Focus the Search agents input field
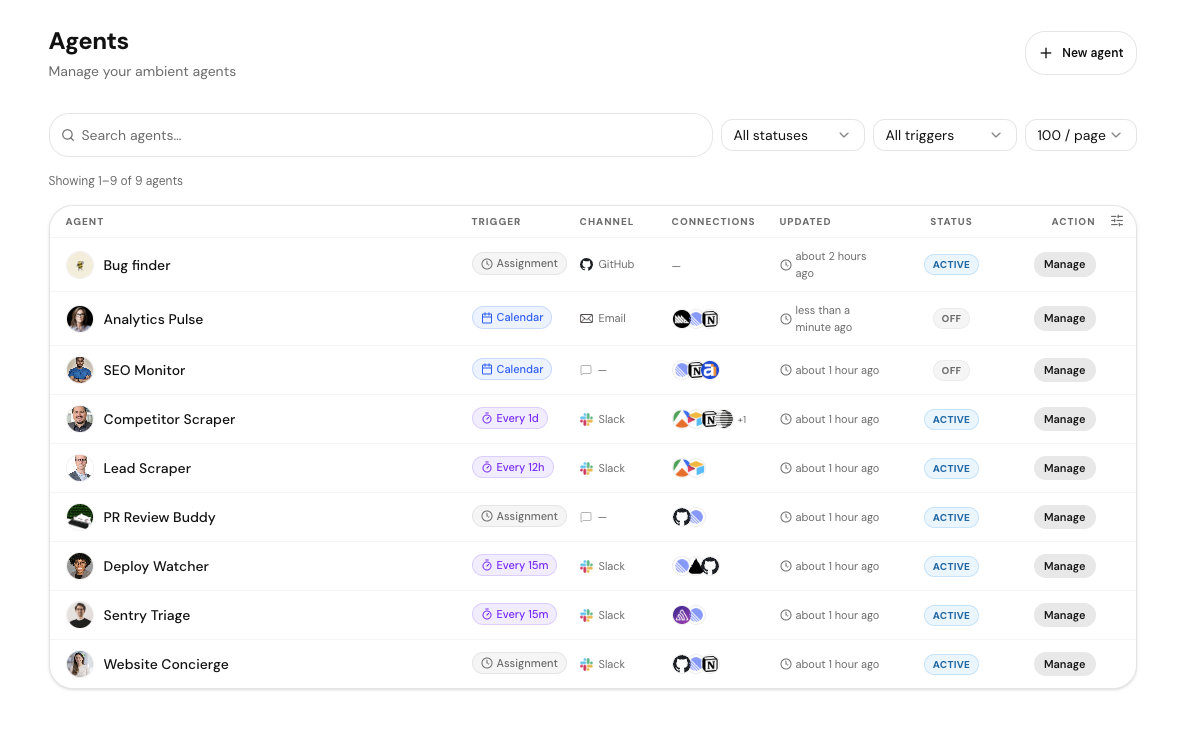Viewport: 1187px width, 748px height. [390, 135]
